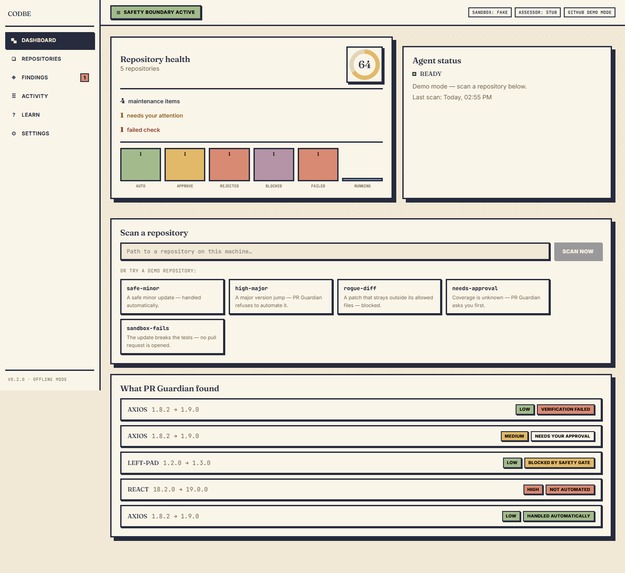Click the 'Repository health' heading

155,59
